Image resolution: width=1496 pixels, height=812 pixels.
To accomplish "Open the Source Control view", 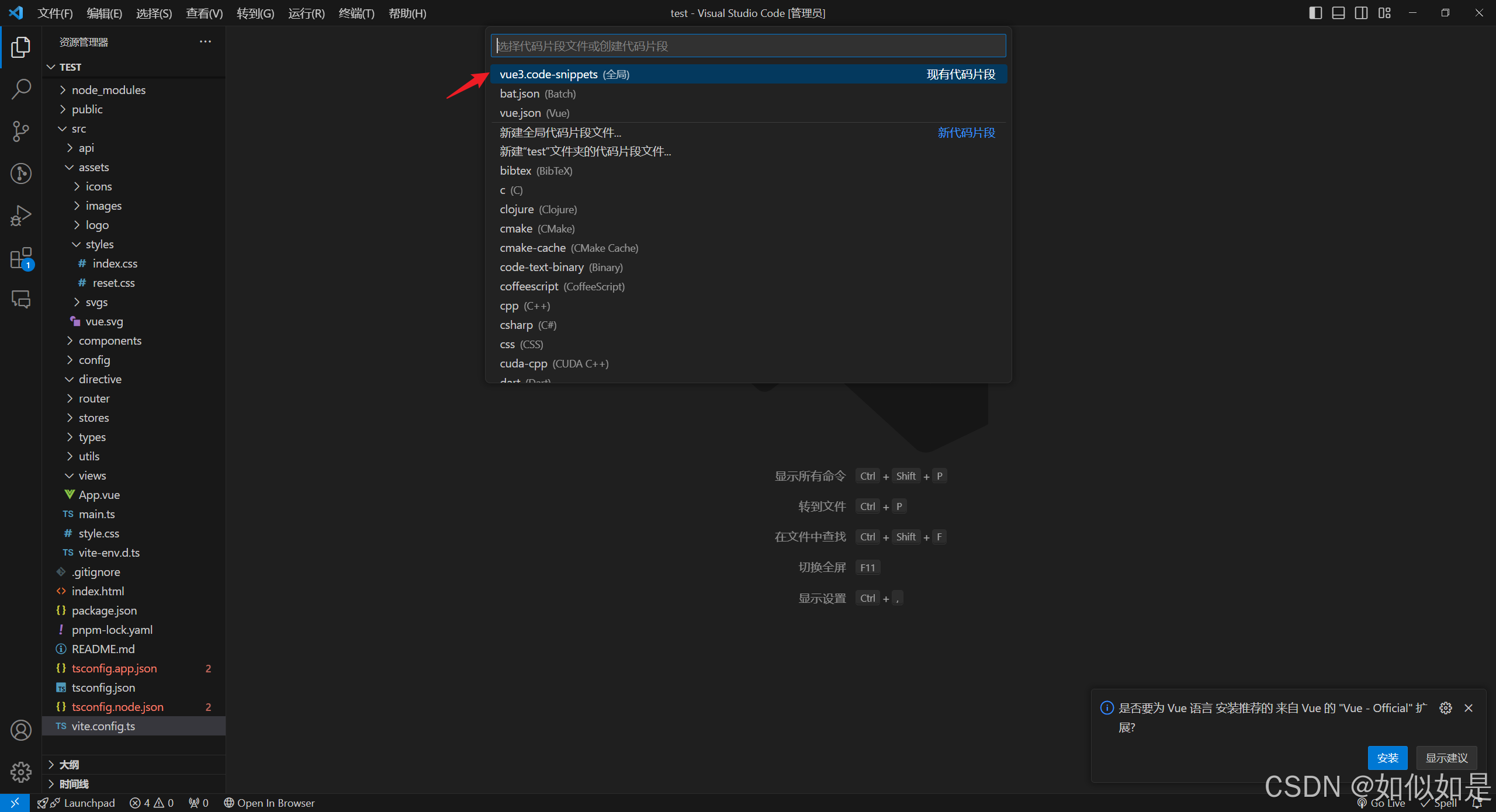I will click(21, 131).
